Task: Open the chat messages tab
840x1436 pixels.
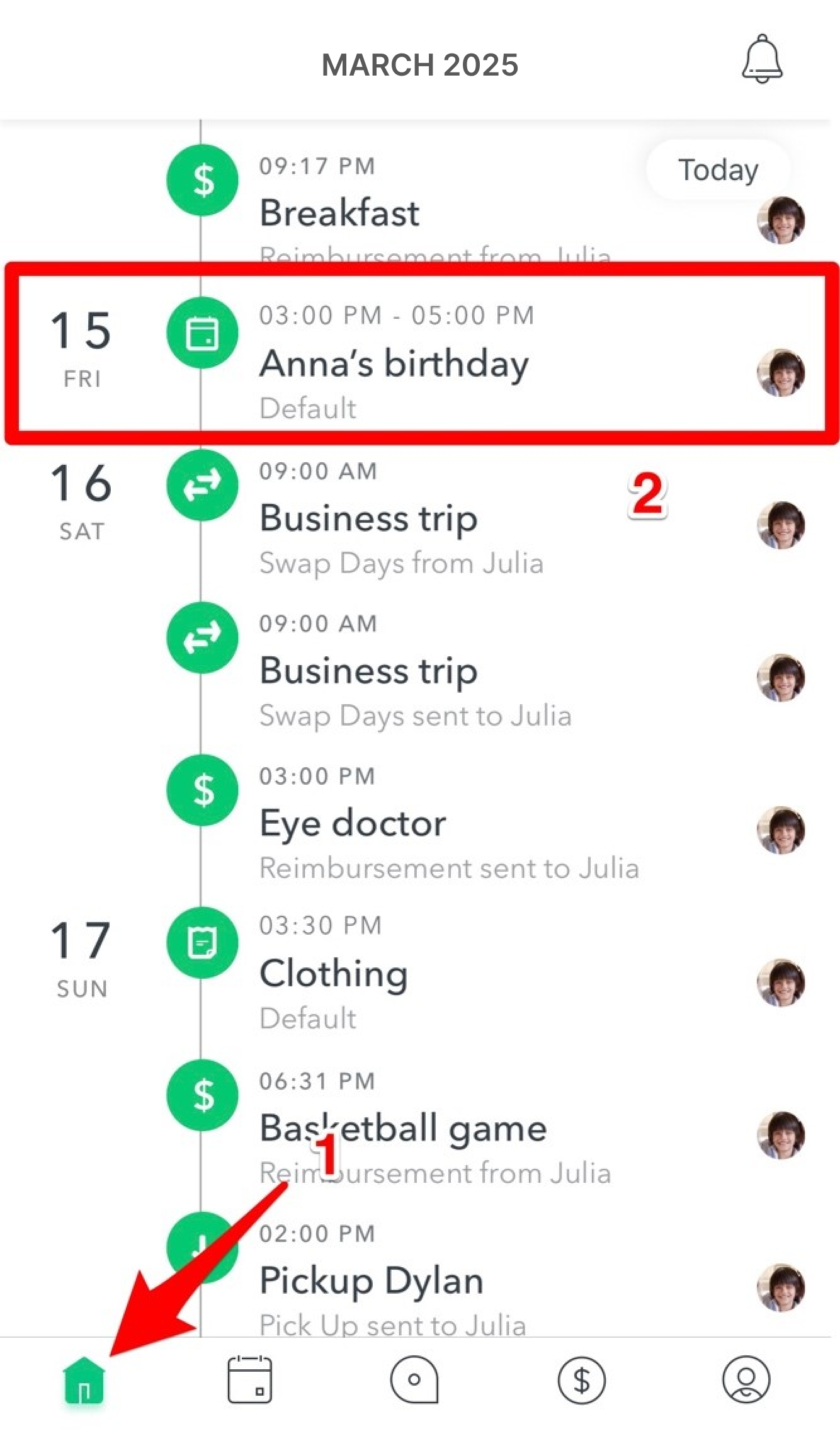Action: pos(414,1380)
